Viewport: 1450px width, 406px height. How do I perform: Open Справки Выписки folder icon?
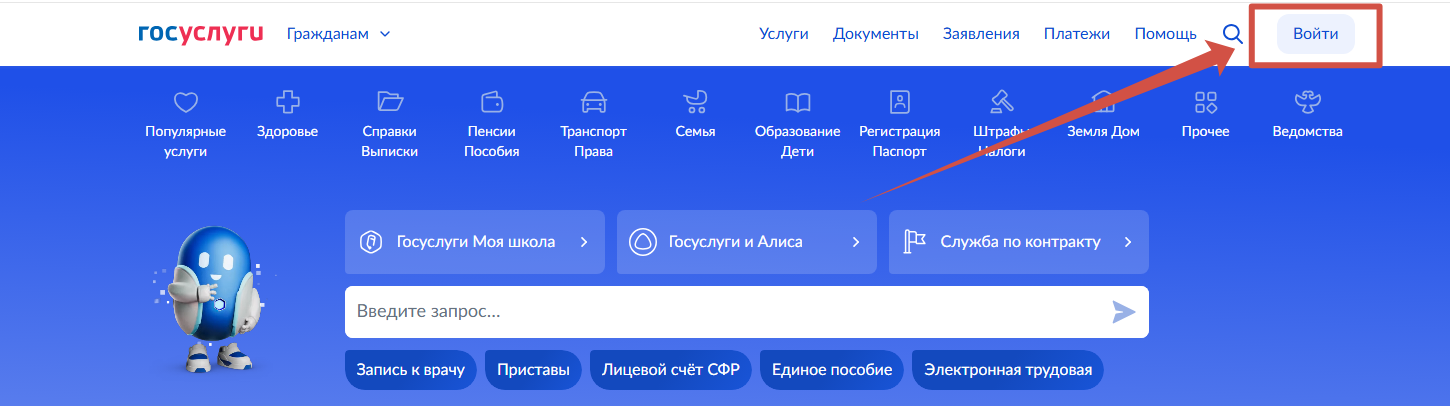coord(389,102)
